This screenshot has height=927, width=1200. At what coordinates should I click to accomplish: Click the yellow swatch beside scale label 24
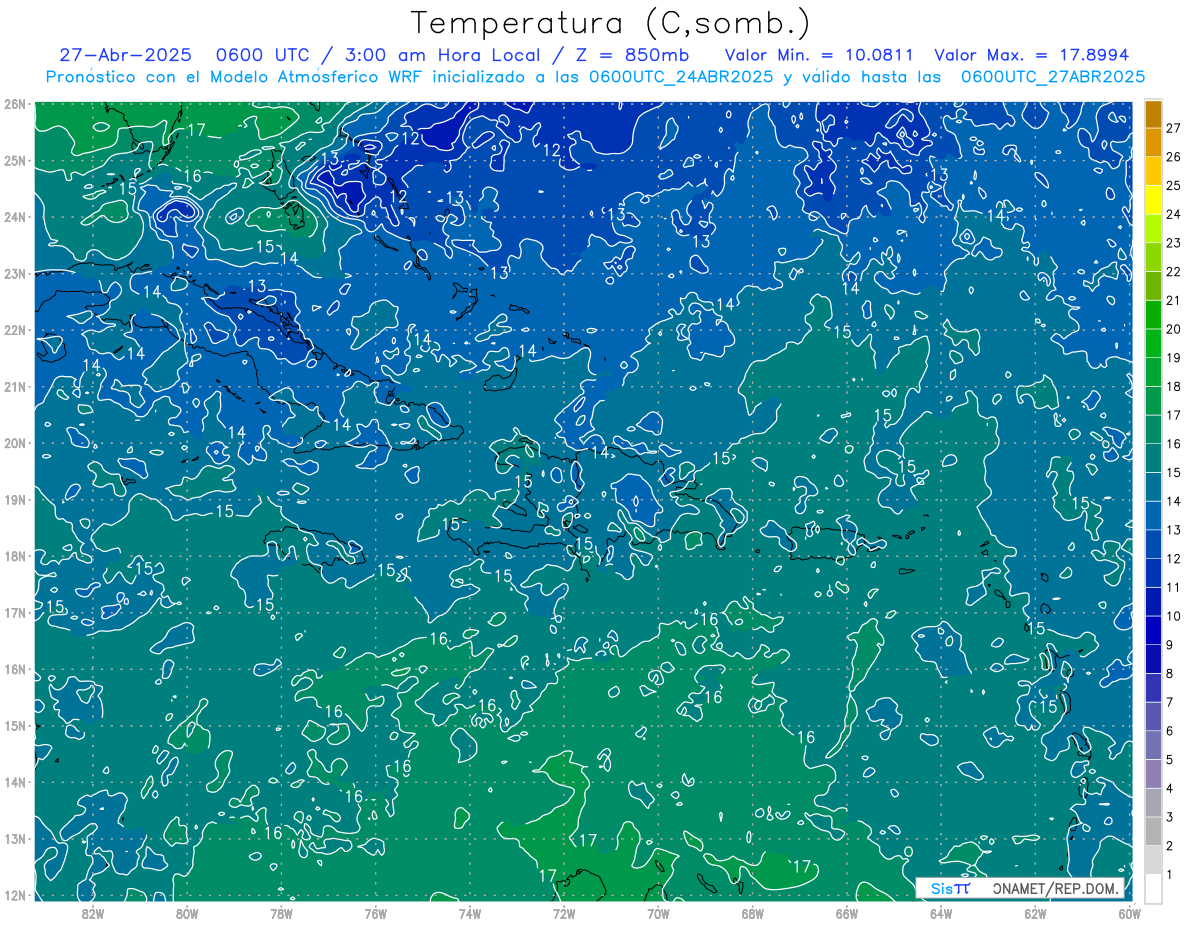coord(1154,200)
